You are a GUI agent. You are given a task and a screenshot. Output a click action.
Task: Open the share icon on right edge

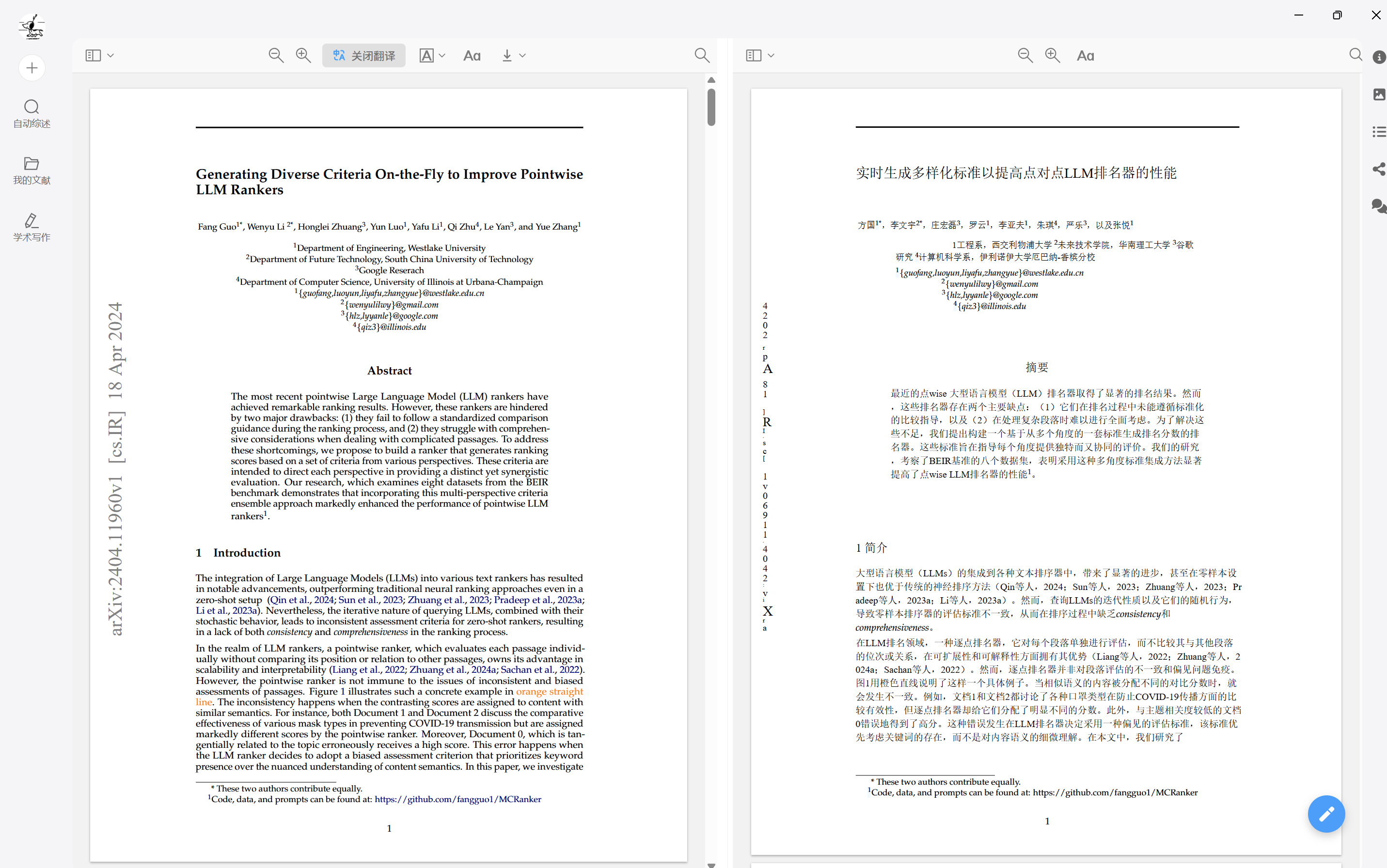[1379, 169]
